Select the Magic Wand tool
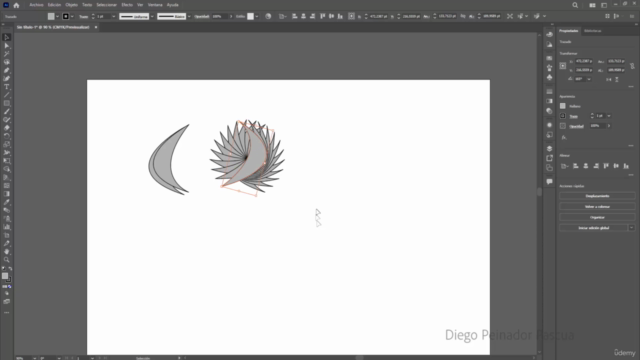Viewport: 640px width, 360px height. point(7,54)
